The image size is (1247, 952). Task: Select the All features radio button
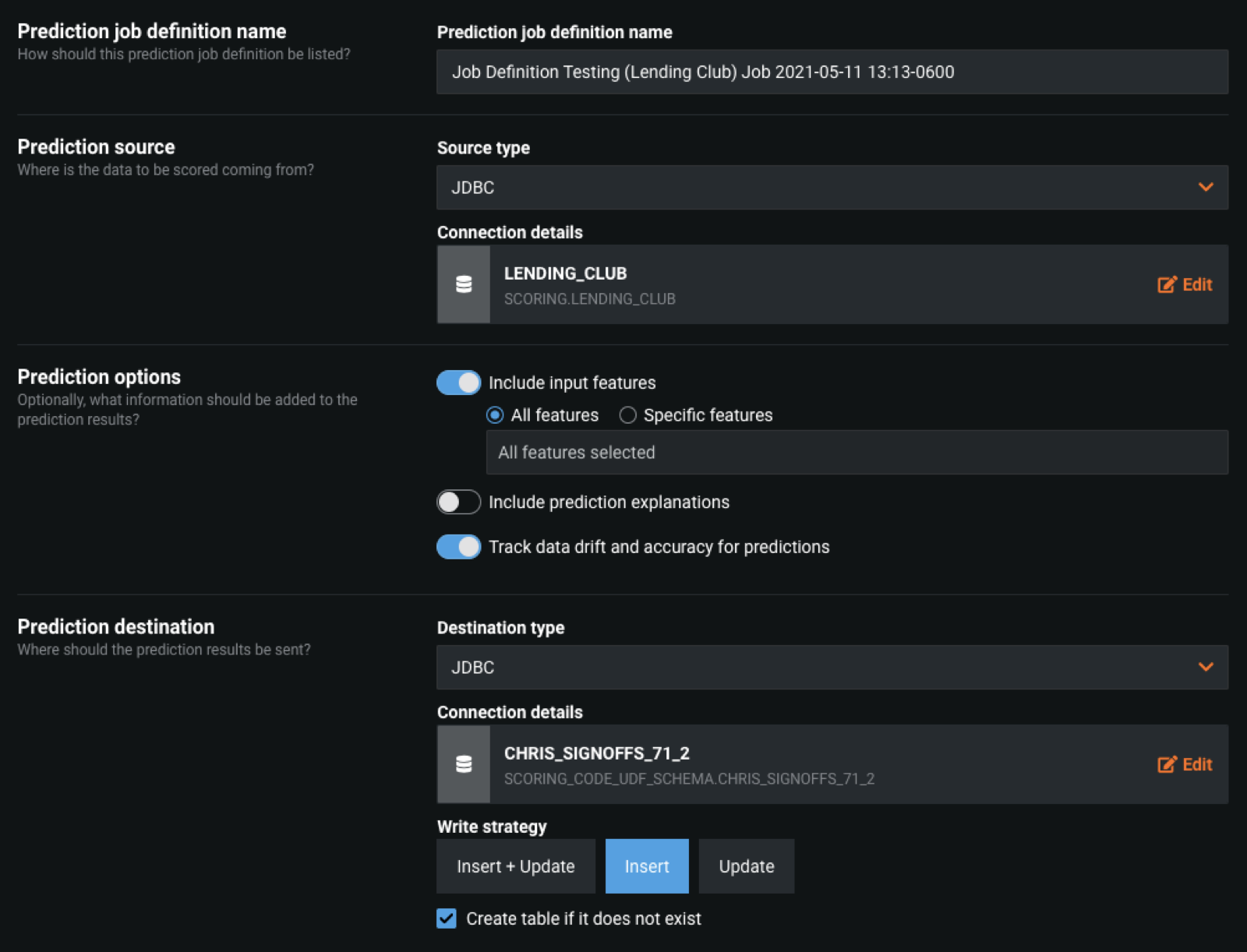[495, 415]
